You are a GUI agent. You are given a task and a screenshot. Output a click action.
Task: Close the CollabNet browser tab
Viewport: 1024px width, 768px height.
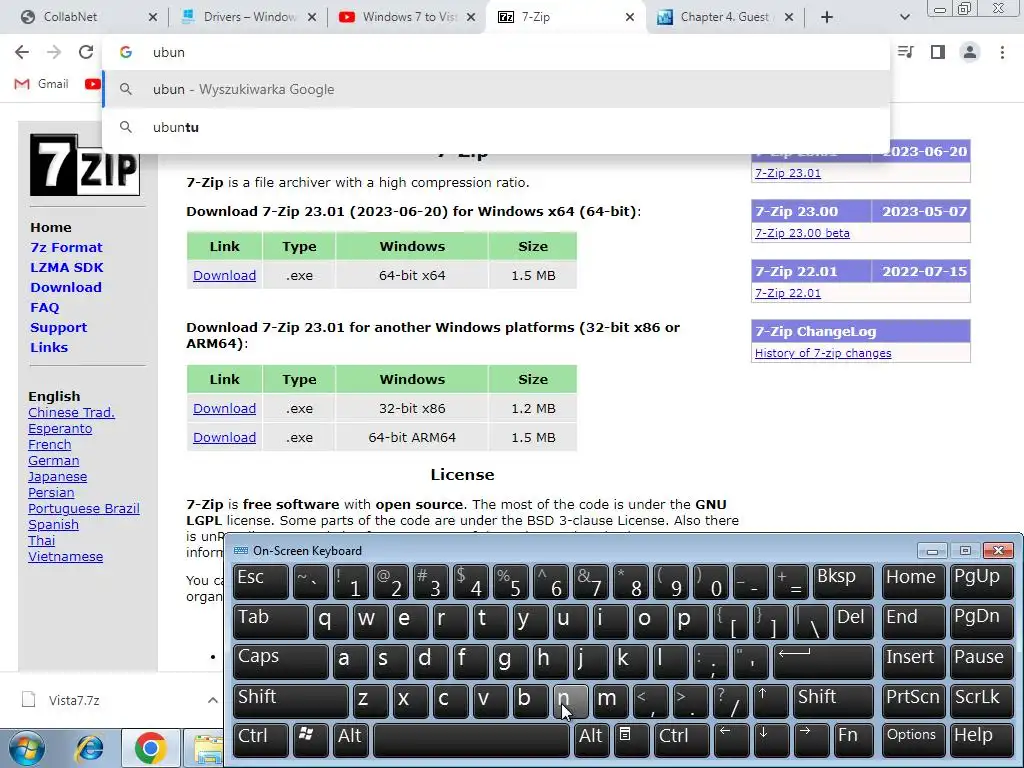tap(153, 17)
